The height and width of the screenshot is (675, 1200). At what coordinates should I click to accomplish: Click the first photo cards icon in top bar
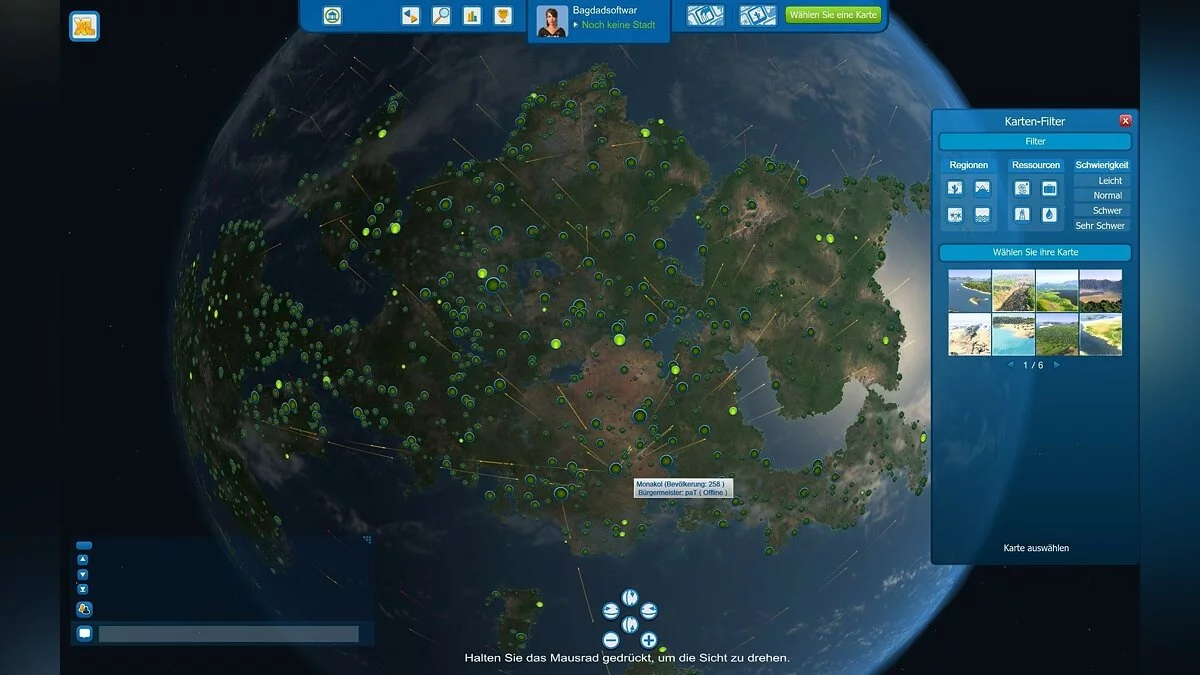tap(705, 15)
